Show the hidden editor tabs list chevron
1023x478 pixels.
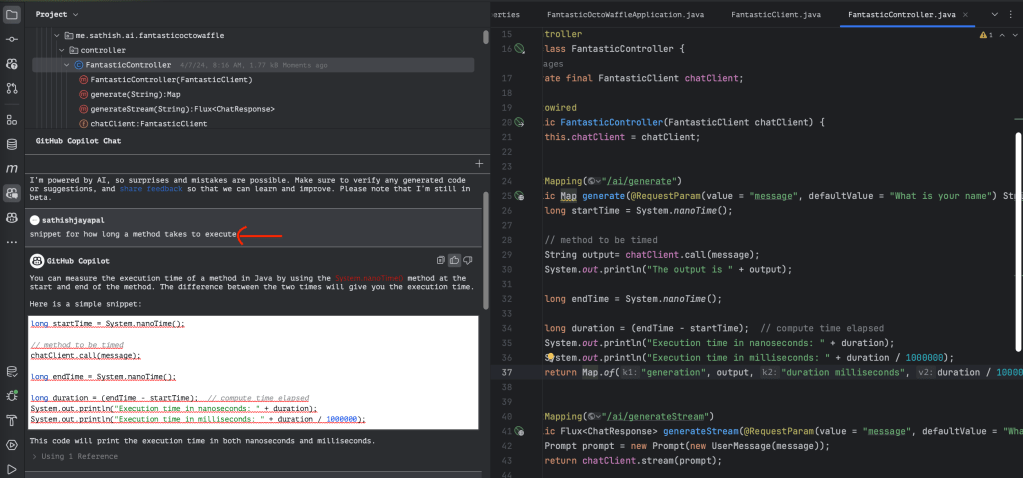tap(995, 15)
